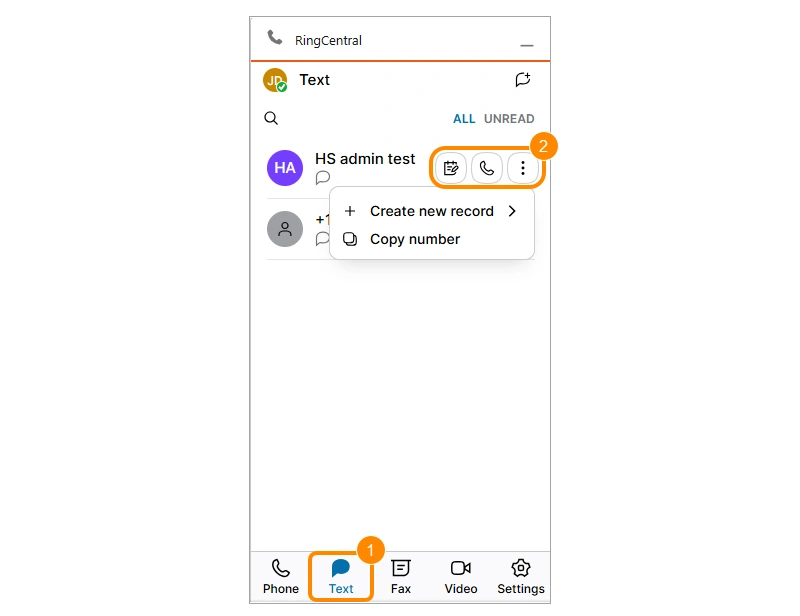Open the Phone tab in bottom bar
This screenshot has width=800, height=616.
click(x=281, y=577)
